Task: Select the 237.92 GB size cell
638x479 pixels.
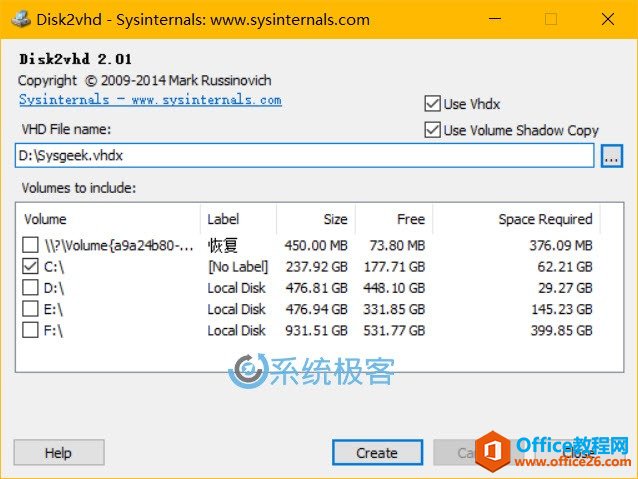Action: (317, 267)
